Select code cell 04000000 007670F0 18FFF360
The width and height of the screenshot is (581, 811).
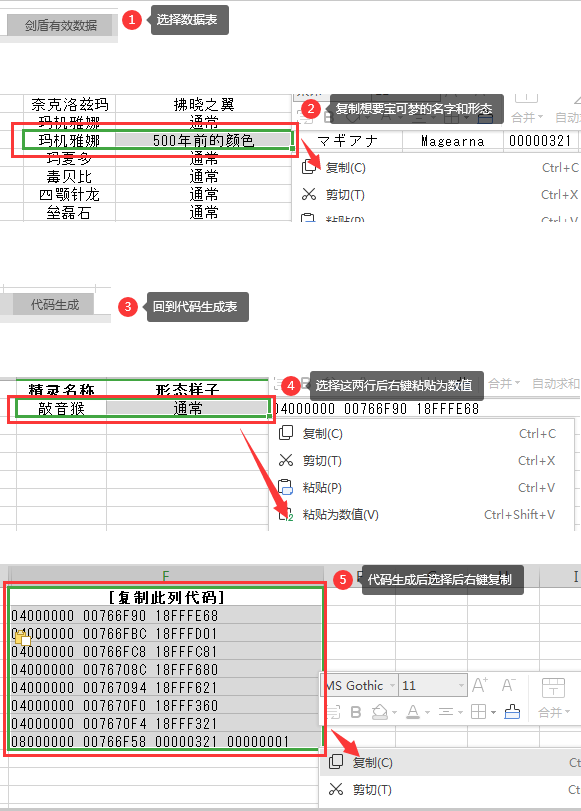click(166, 705)
